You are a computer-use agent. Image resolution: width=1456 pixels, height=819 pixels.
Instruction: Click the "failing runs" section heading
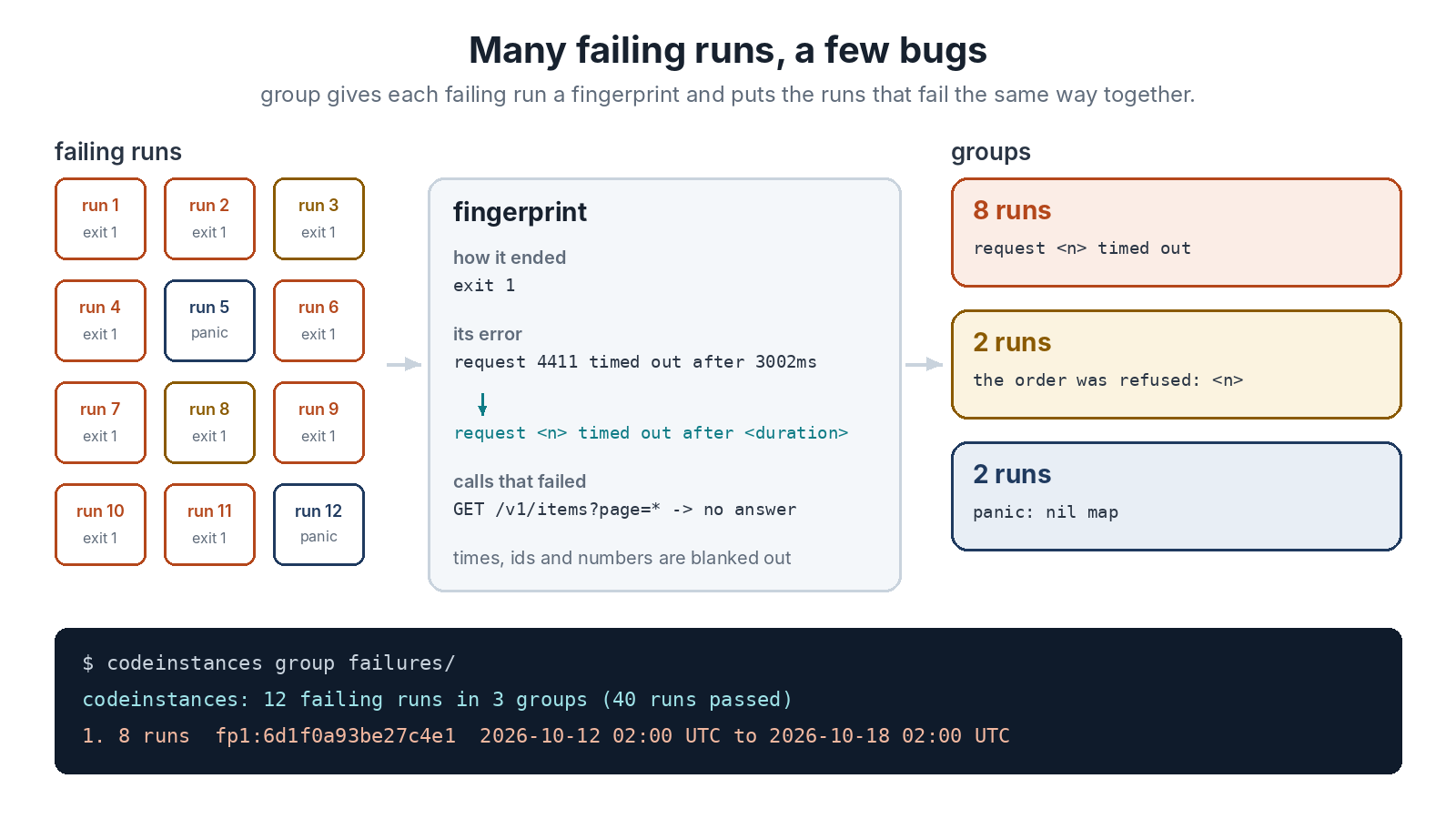[118, 152]
